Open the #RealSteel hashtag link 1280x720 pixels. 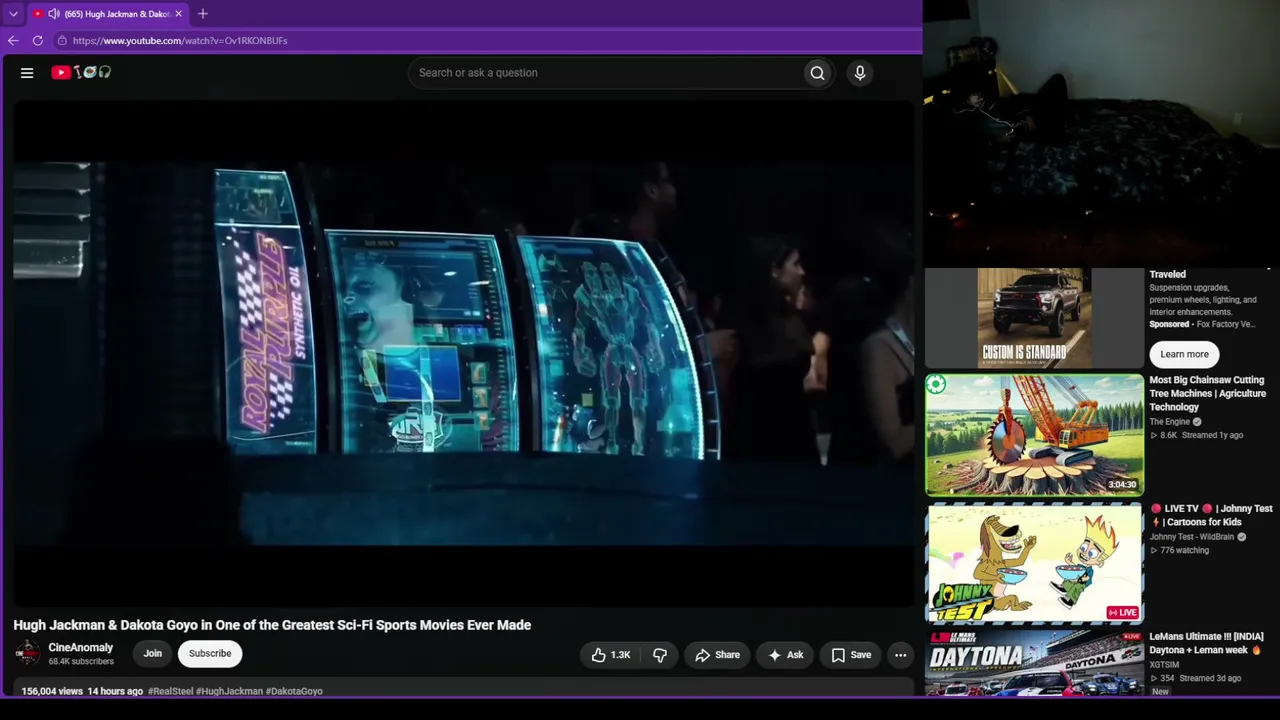point(170,691)
